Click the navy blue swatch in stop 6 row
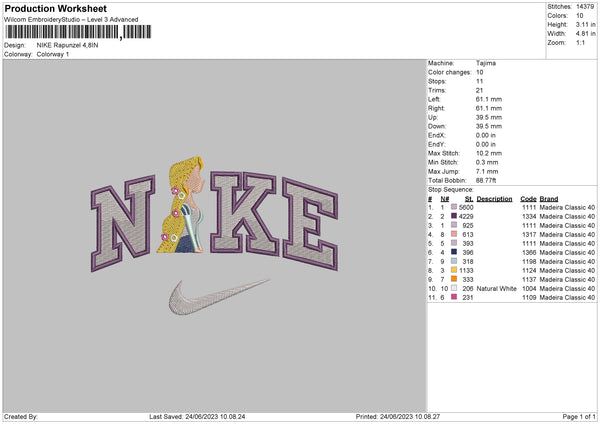This screenshot has height=424, width=600. click(x=454, y=252)
